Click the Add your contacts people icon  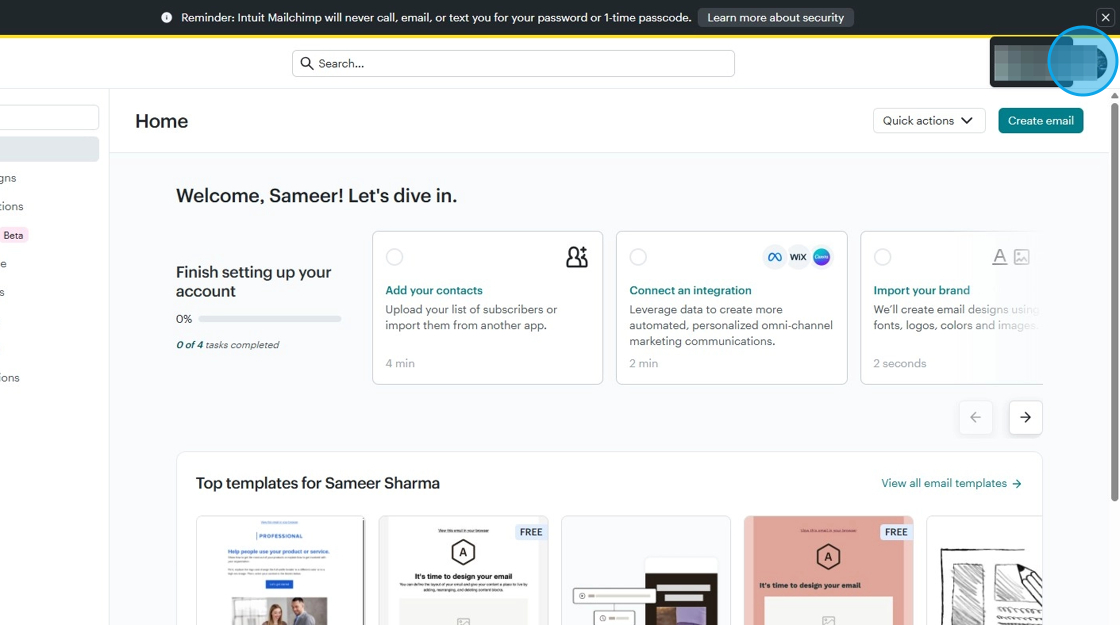pyautogui.click(x=576, y=257)
